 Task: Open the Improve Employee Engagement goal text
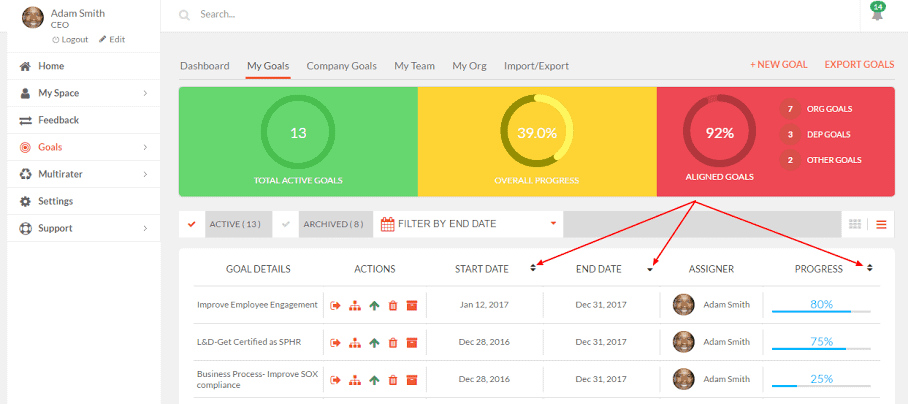pyautogui.click(x=257, y=305)
